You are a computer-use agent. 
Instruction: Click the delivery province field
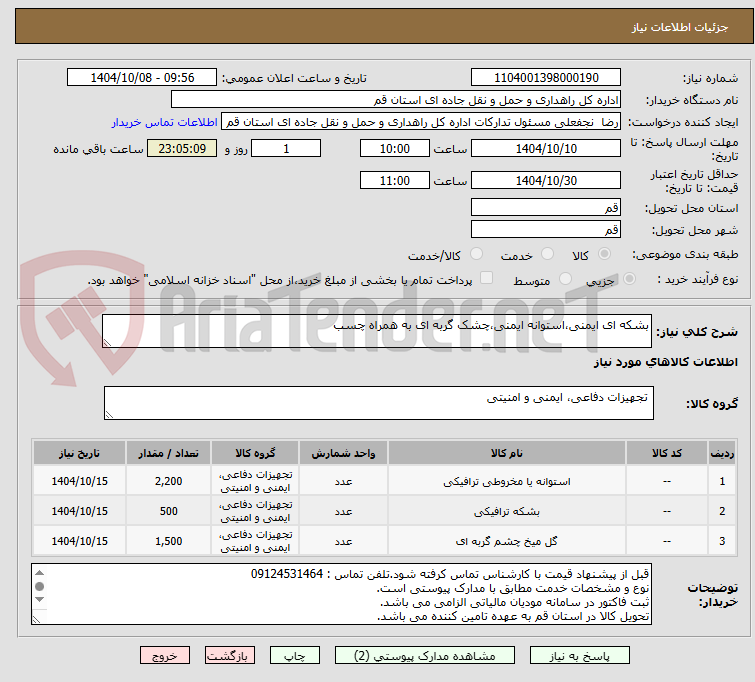(x=546, y=208)
